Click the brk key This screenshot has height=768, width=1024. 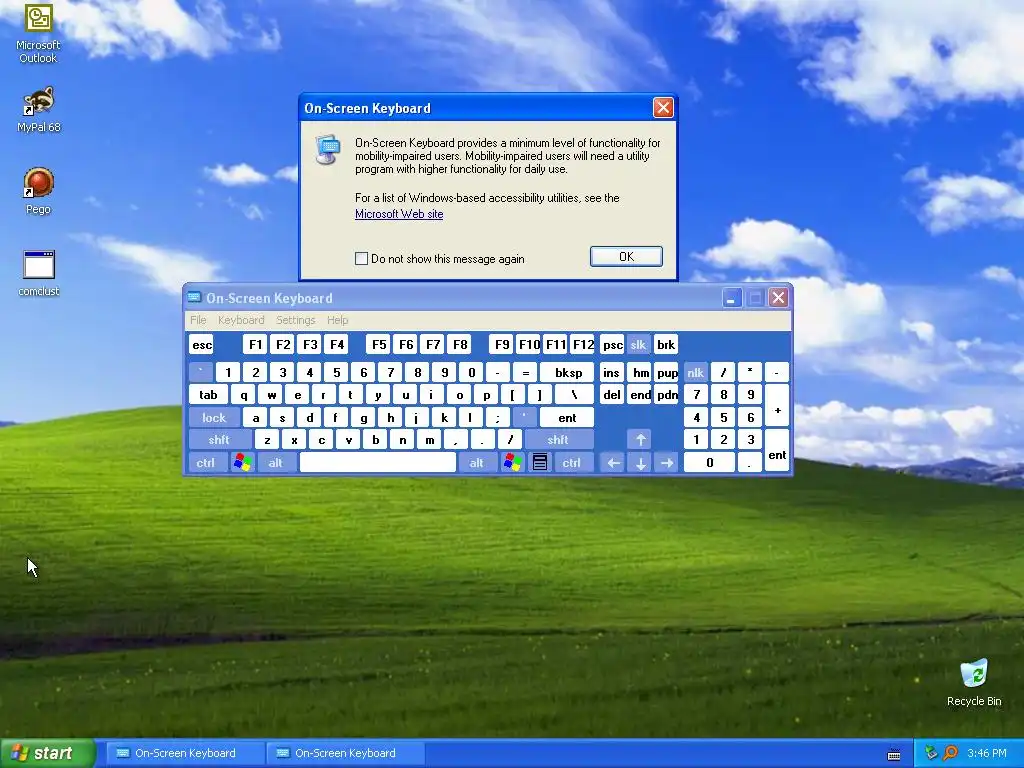[665, 344]
